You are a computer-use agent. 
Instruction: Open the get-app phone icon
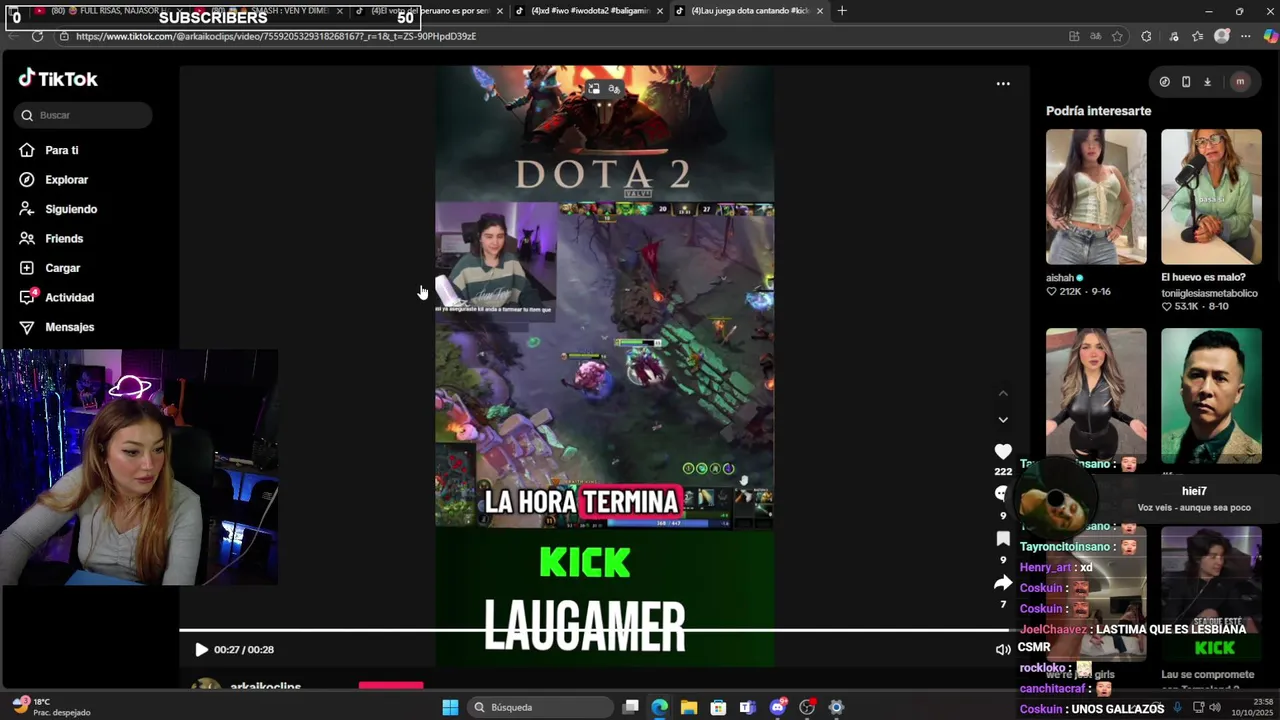[1186, 82]
